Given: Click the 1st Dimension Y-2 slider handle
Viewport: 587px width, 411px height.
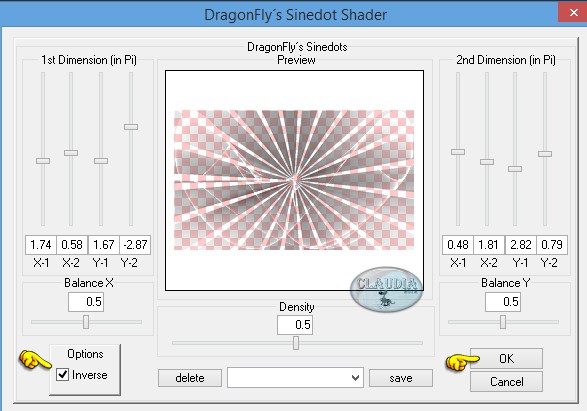Looking at the screenshot, I should pos(131,127).
